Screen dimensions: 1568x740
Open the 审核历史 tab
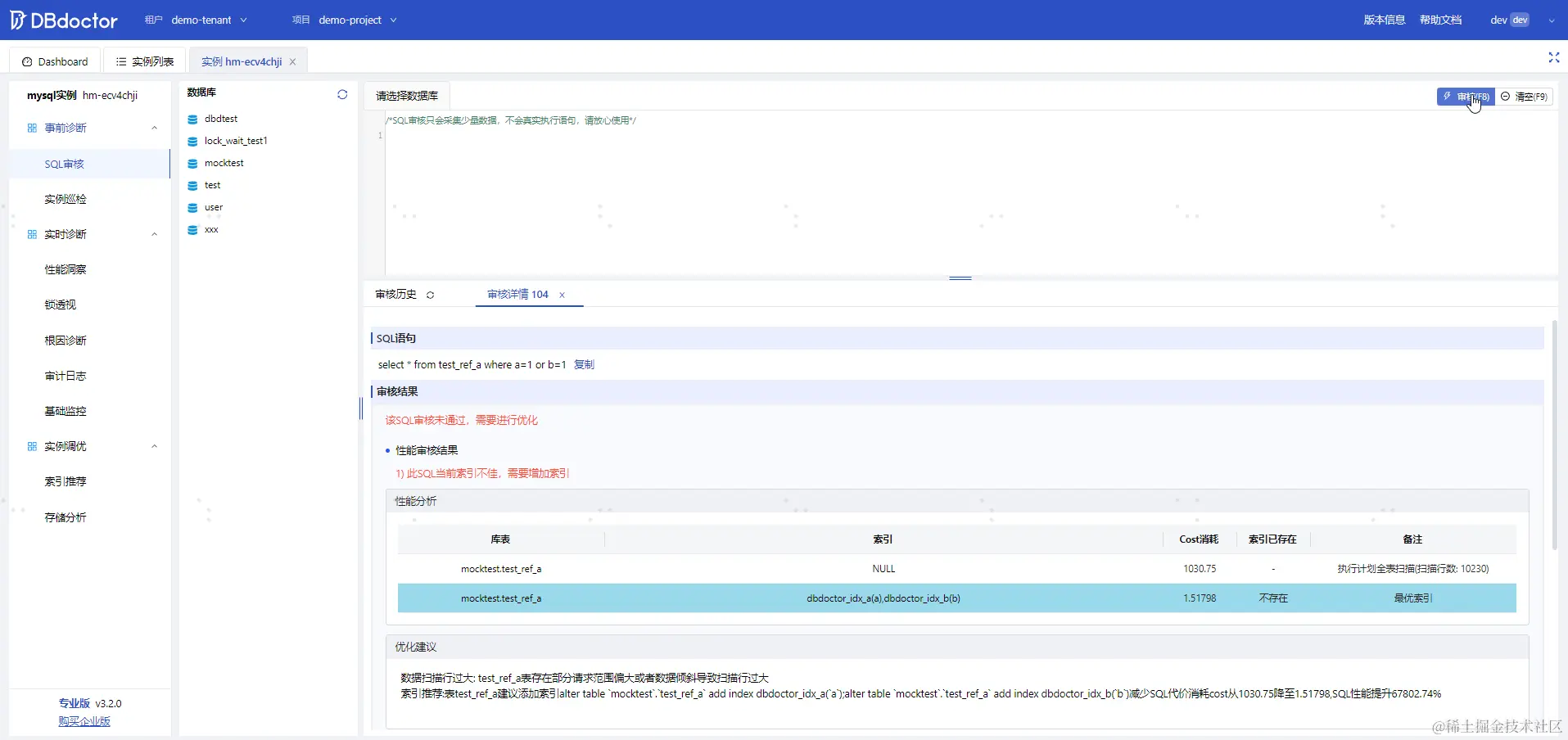pos(396,295)
